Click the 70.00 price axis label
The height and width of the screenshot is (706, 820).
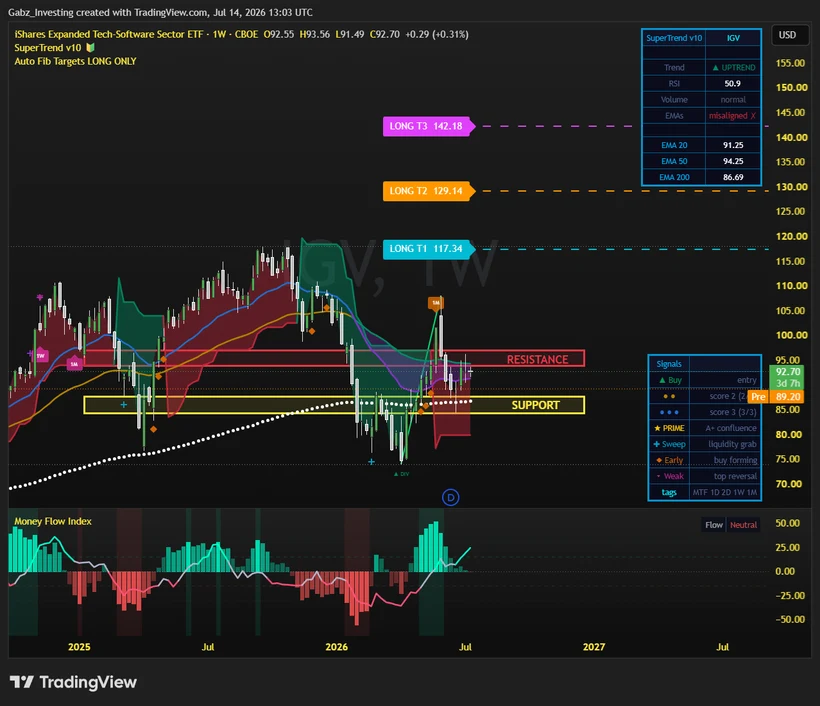789,484
